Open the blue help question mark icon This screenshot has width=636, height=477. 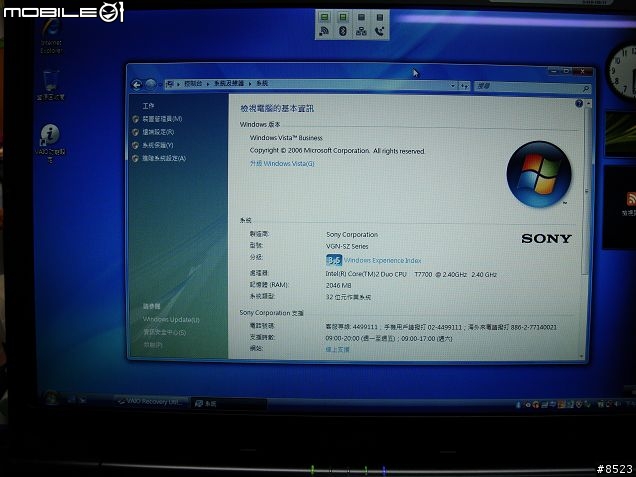coord(579,103)
